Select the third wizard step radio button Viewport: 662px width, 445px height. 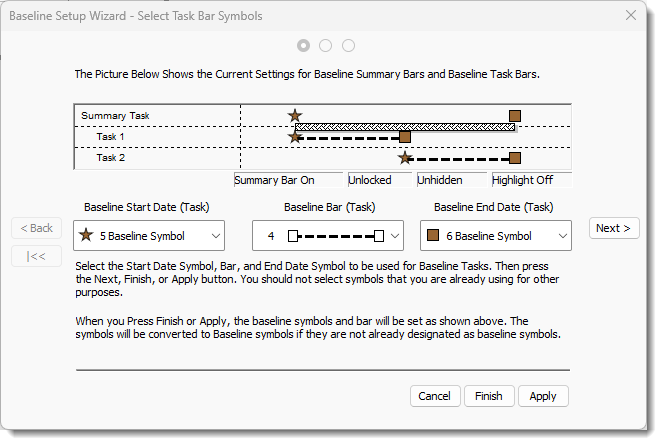tap(348, 45)
